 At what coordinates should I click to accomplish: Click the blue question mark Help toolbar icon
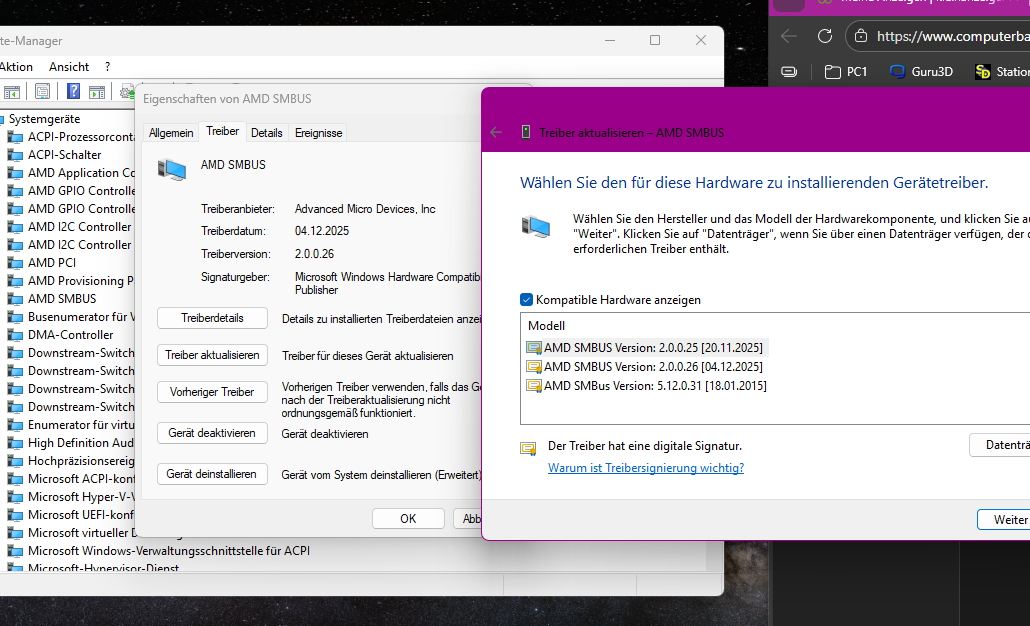[x=74, y=91]
